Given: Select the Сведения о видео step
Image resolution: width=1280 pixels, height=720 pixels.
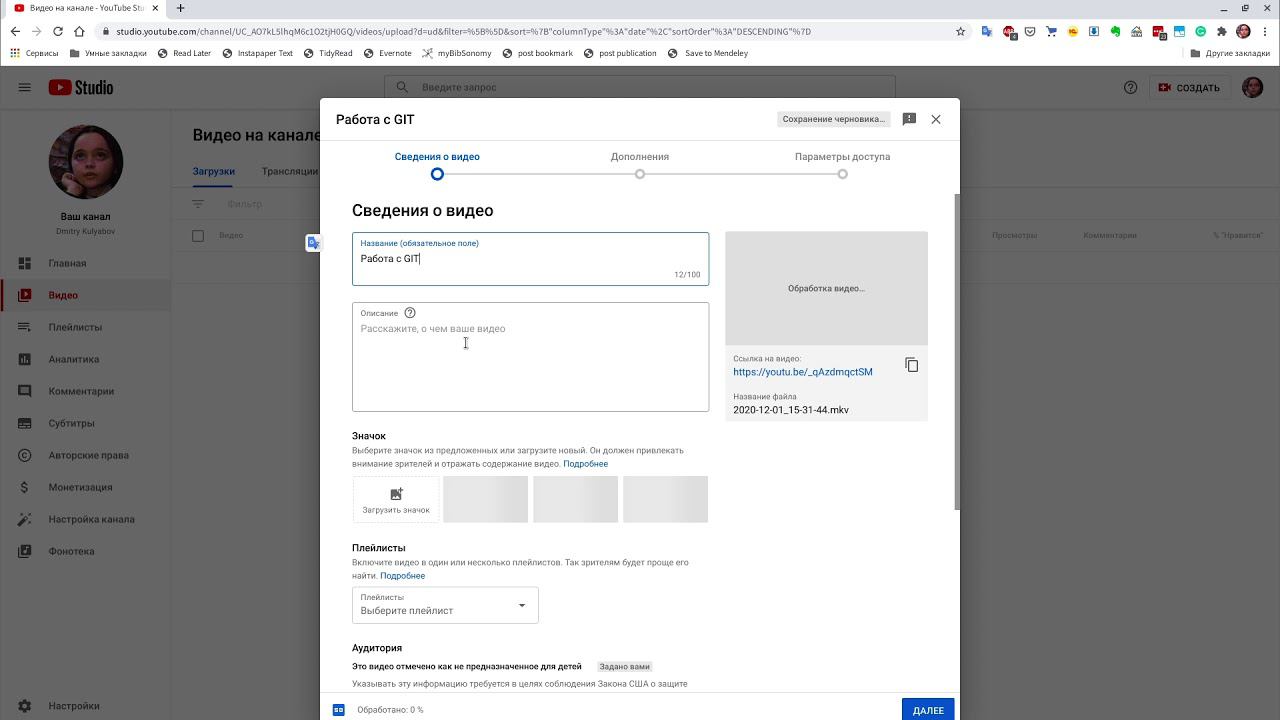Looking at the screenshot, I should pyautogui.click(x=437, y=157).
